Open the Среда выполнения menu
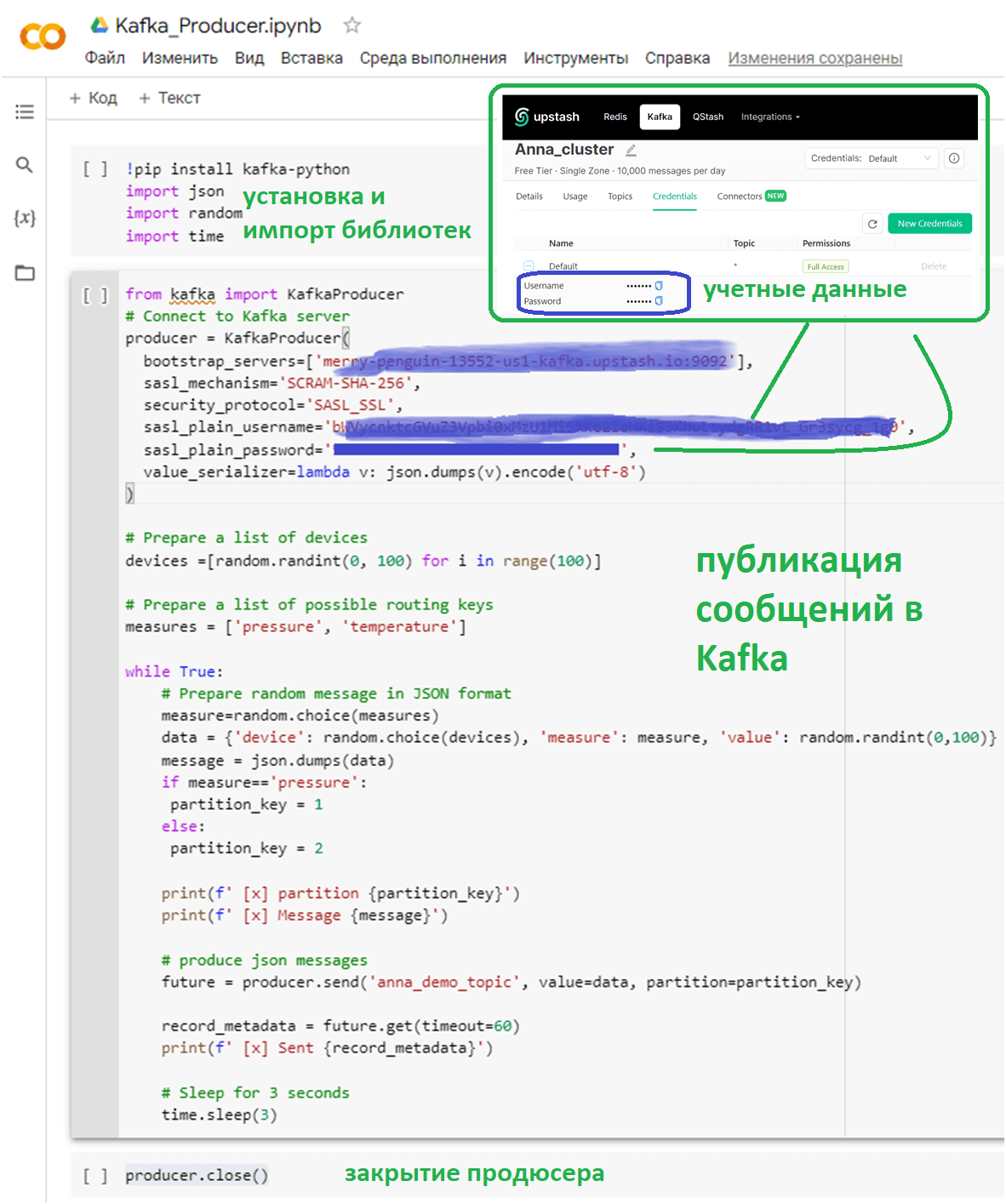1006x1204 pixels. click(432, 58)
